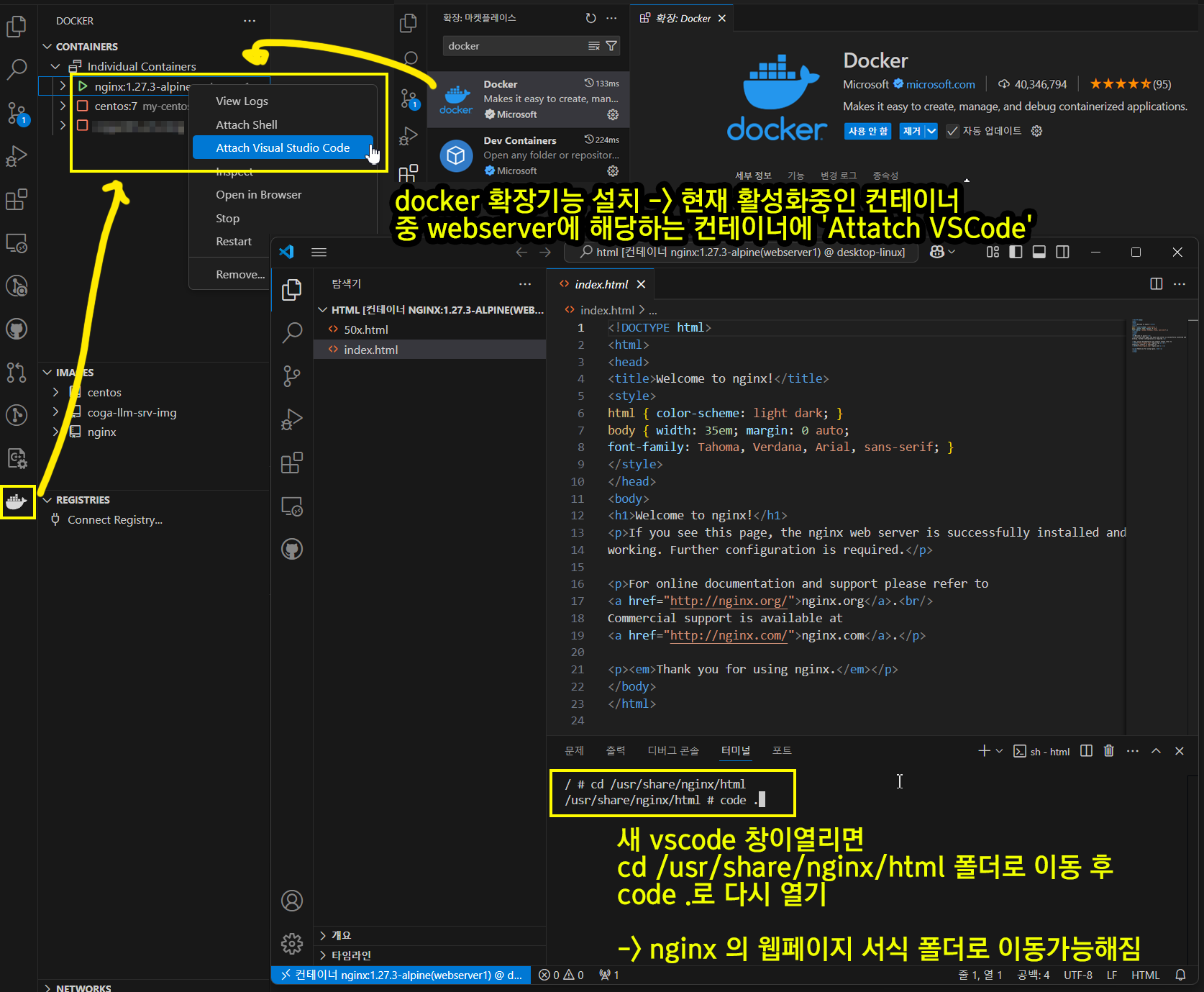Expand the coga-llm-srv-img image
The width and height of the screenshot is (1204, 992).
55,412
